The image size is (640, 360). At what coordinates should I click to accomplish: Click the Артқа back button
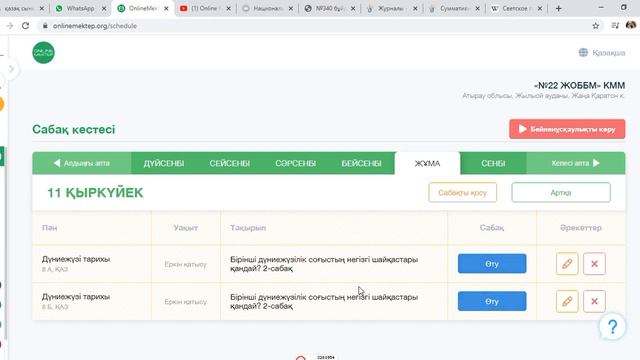[561, 192]
